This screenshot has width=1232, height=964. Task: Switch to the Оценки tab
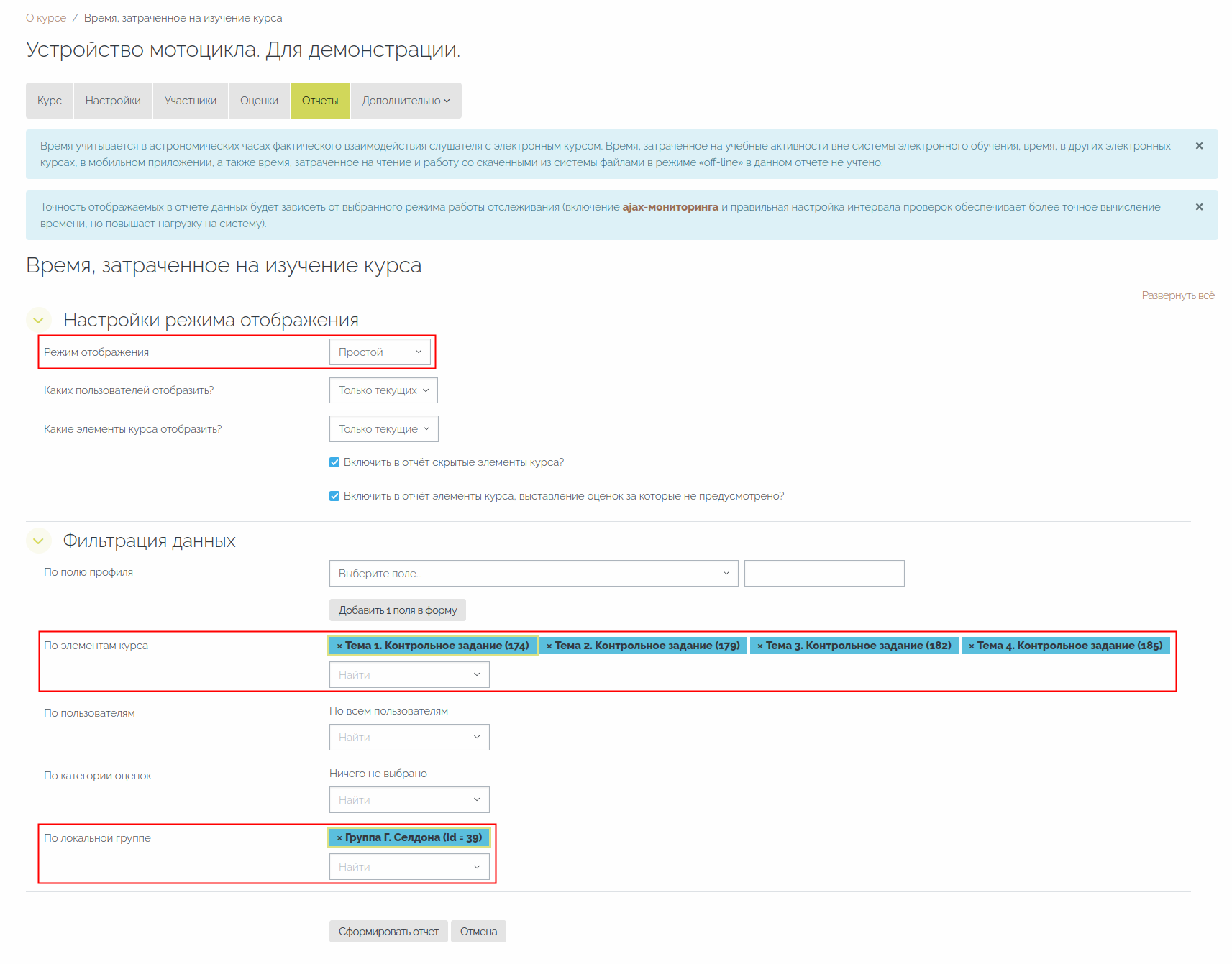coord(259,101)
